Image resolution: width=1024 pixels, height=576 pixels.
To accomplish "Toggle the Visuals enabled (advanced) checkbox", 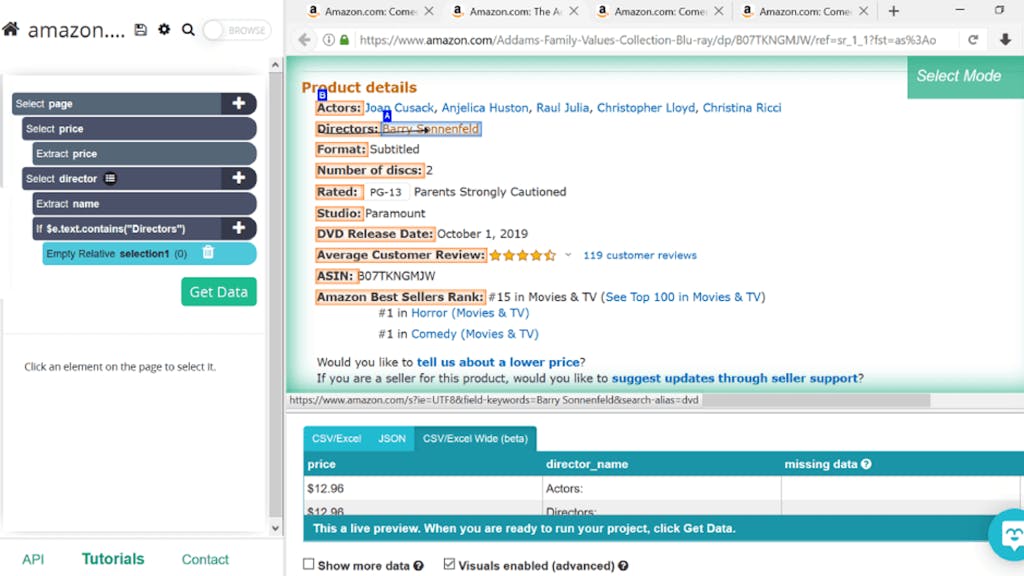I will tap(449, 564).
